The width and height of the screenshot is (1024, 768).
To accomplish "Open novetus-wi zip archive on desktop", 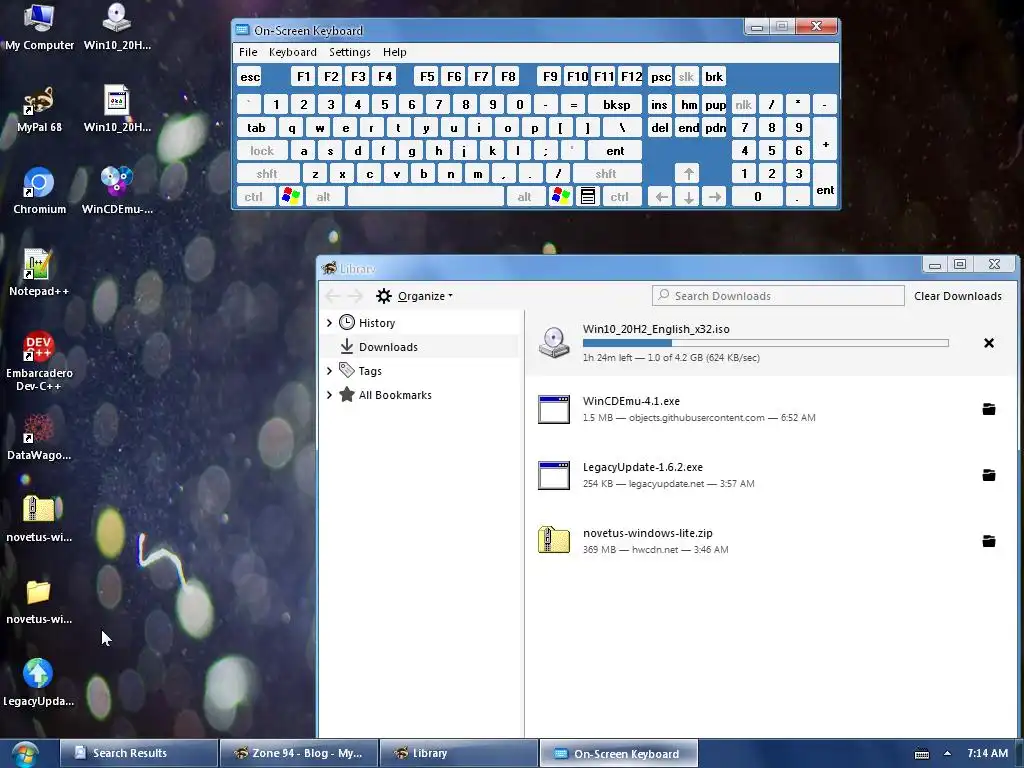I will [x=39, y=519].
